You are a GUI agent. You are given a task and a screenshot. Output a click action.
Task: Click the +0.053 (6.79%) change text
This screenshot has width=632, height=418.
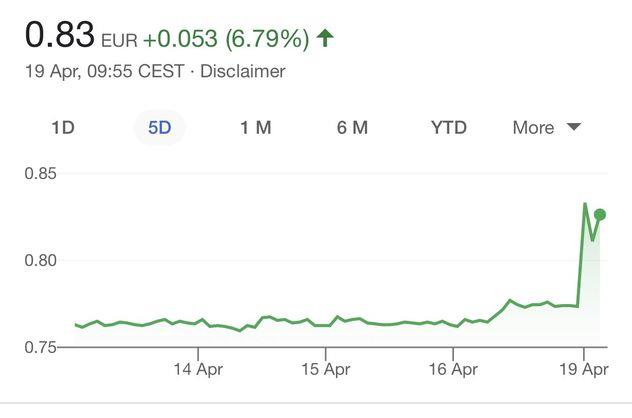point(225,39)
